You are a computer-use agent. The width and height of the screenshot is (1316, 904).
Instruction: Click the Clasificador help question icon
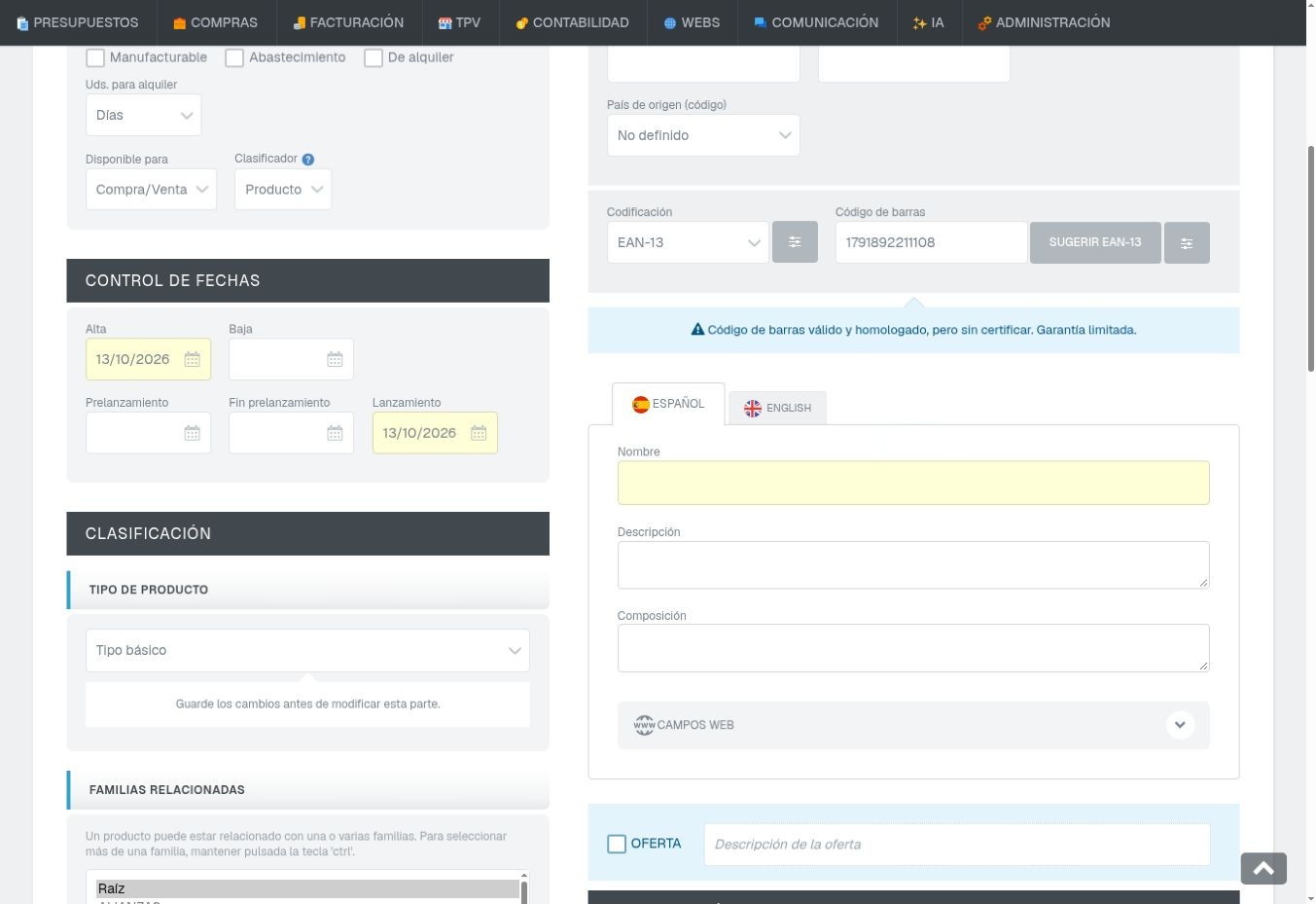click(x=308, y=160)
